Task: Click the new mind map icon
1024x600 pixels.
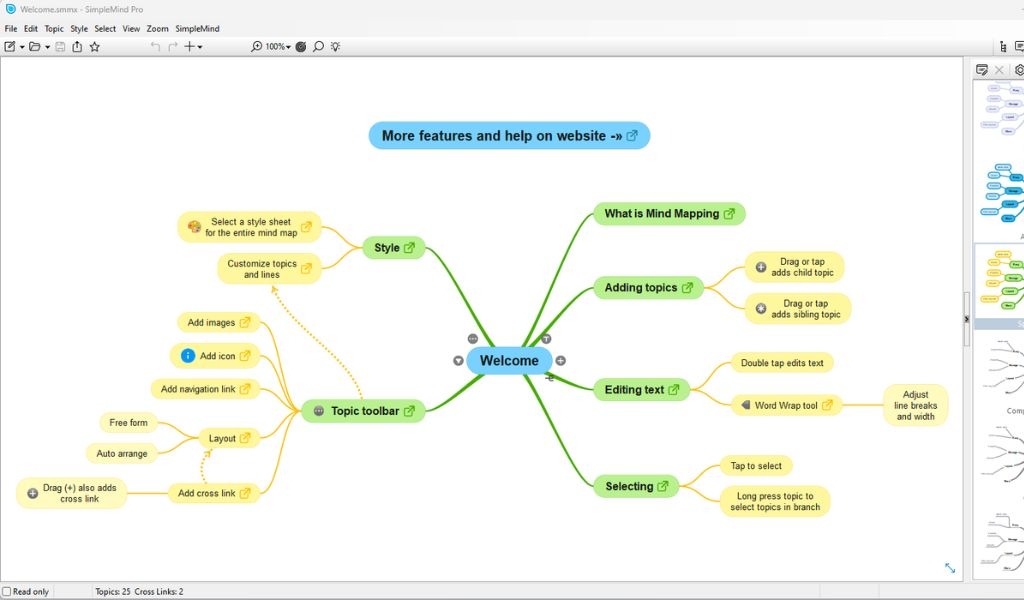Action: tap(10, 46)
